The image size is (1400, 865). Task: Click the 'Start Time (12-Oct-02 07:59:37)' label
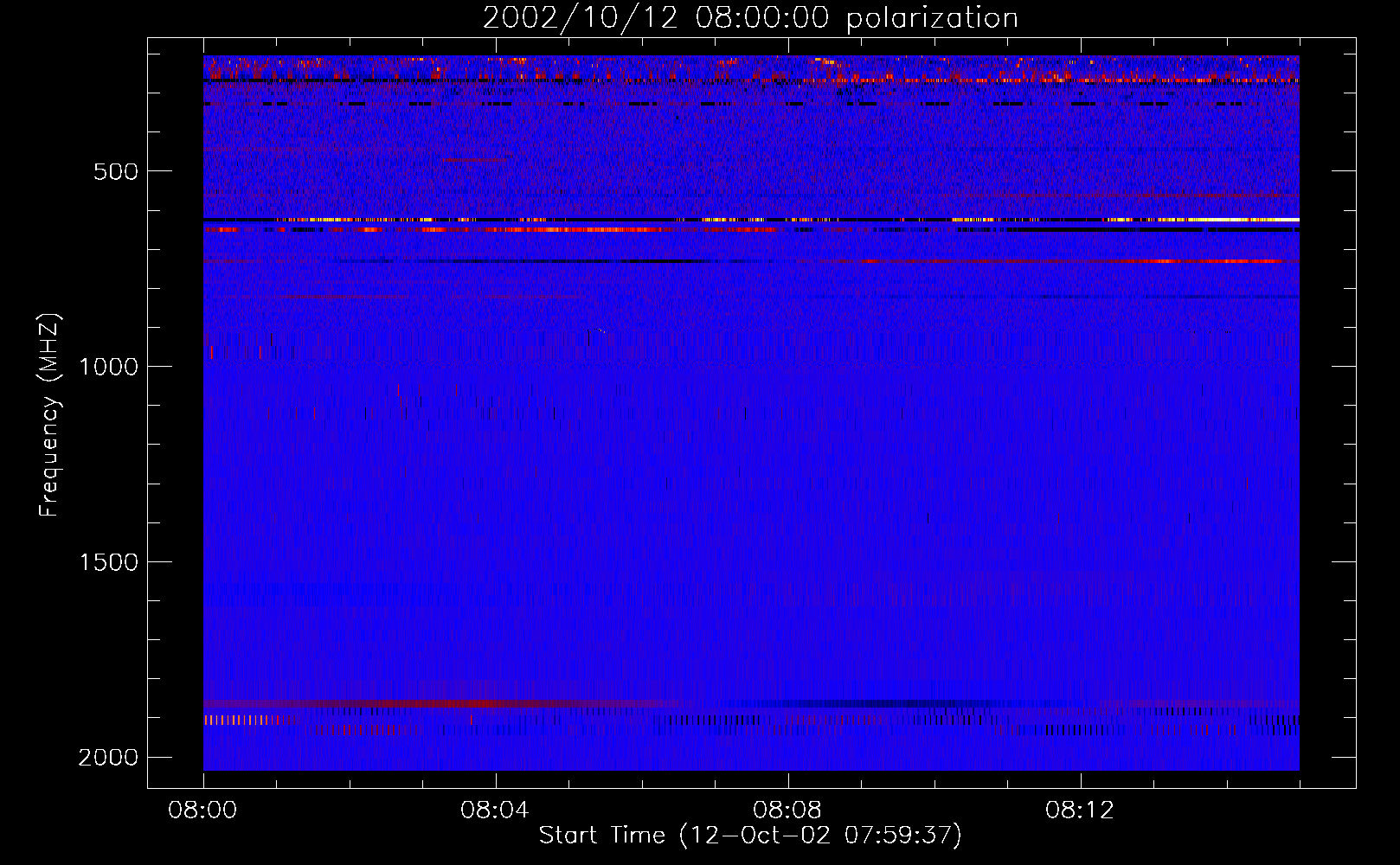(750, 836)
